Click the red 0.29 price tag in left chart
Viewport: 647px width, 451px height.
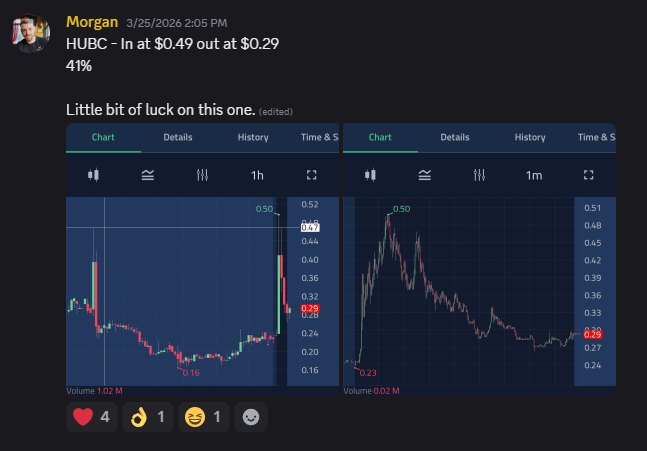tap(310, 308)
